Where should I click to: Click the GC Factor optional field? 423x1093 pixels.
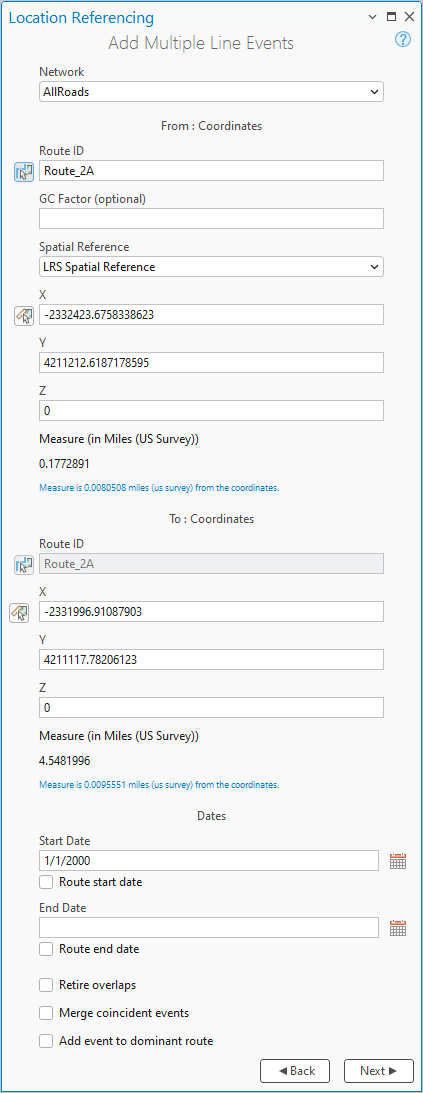click(211, 218)
